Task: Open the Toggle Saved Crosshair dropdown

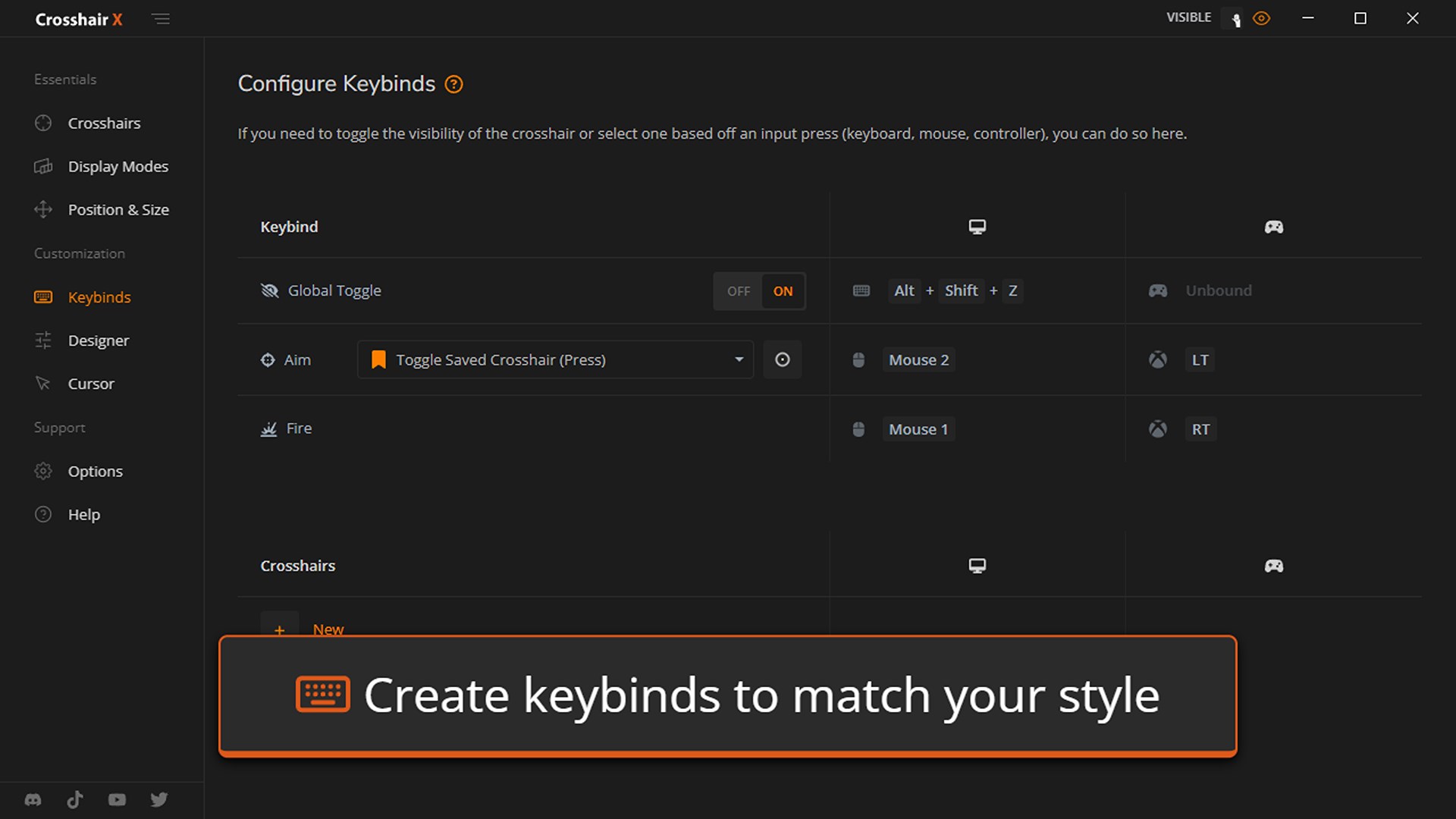Action: pyautogui.click(x=554, y=359)
